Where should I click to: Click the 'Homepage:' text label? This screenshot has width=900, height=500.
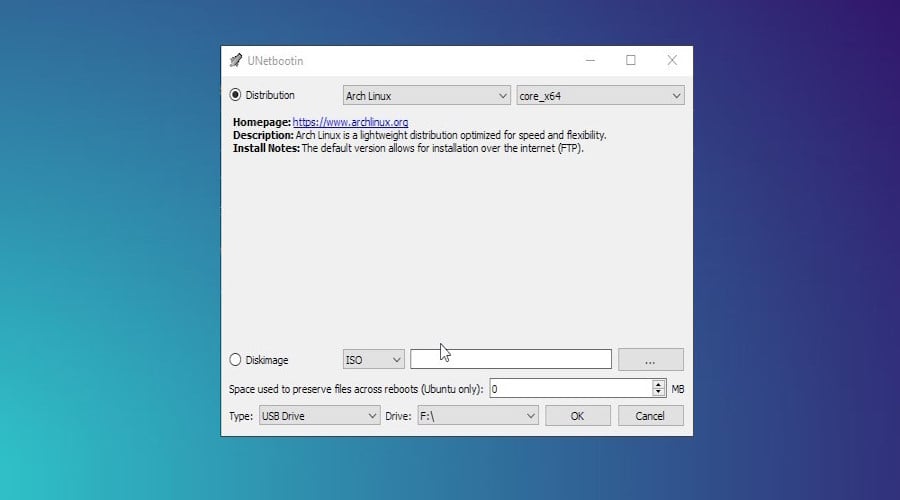(262, 122)
